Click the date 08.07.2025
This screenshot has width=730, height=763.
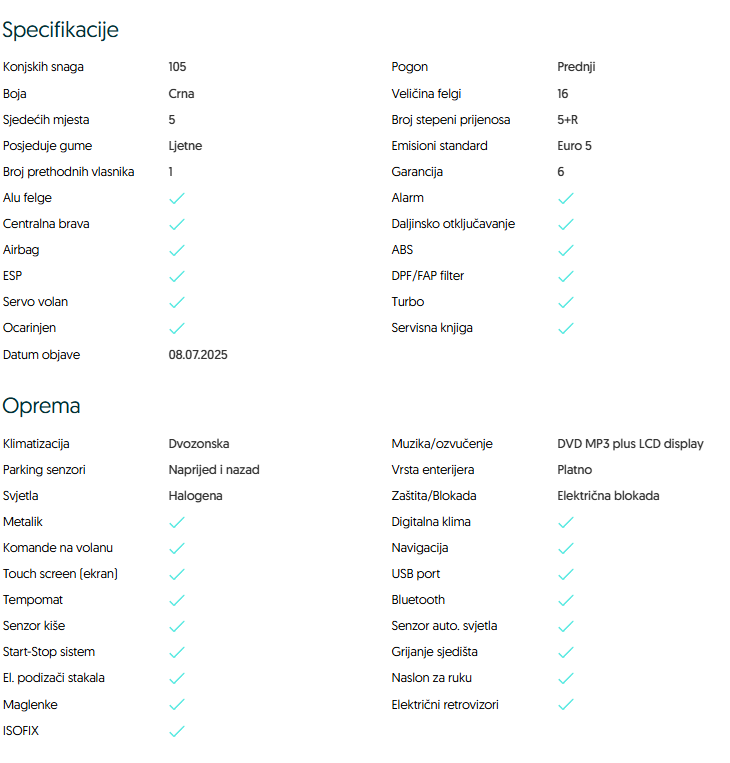198,354
